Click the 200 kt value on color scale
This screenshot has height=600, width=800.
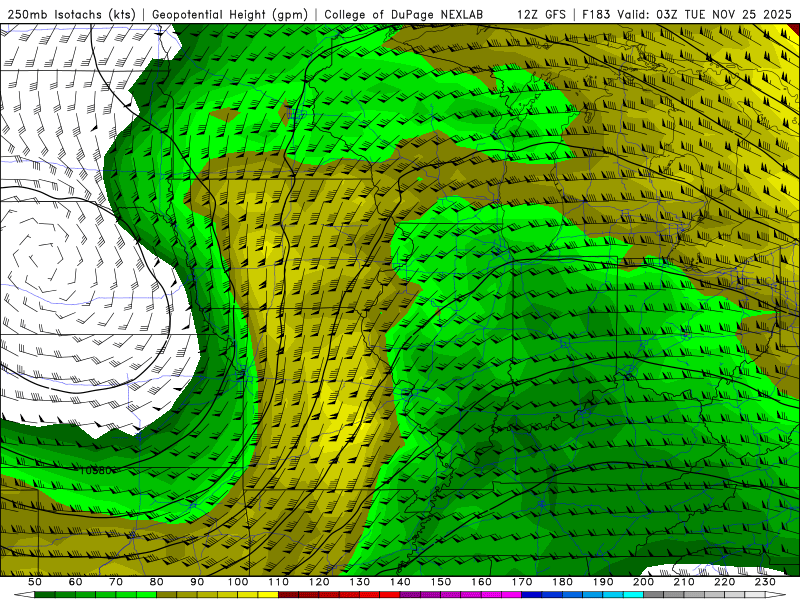point(643,582)
